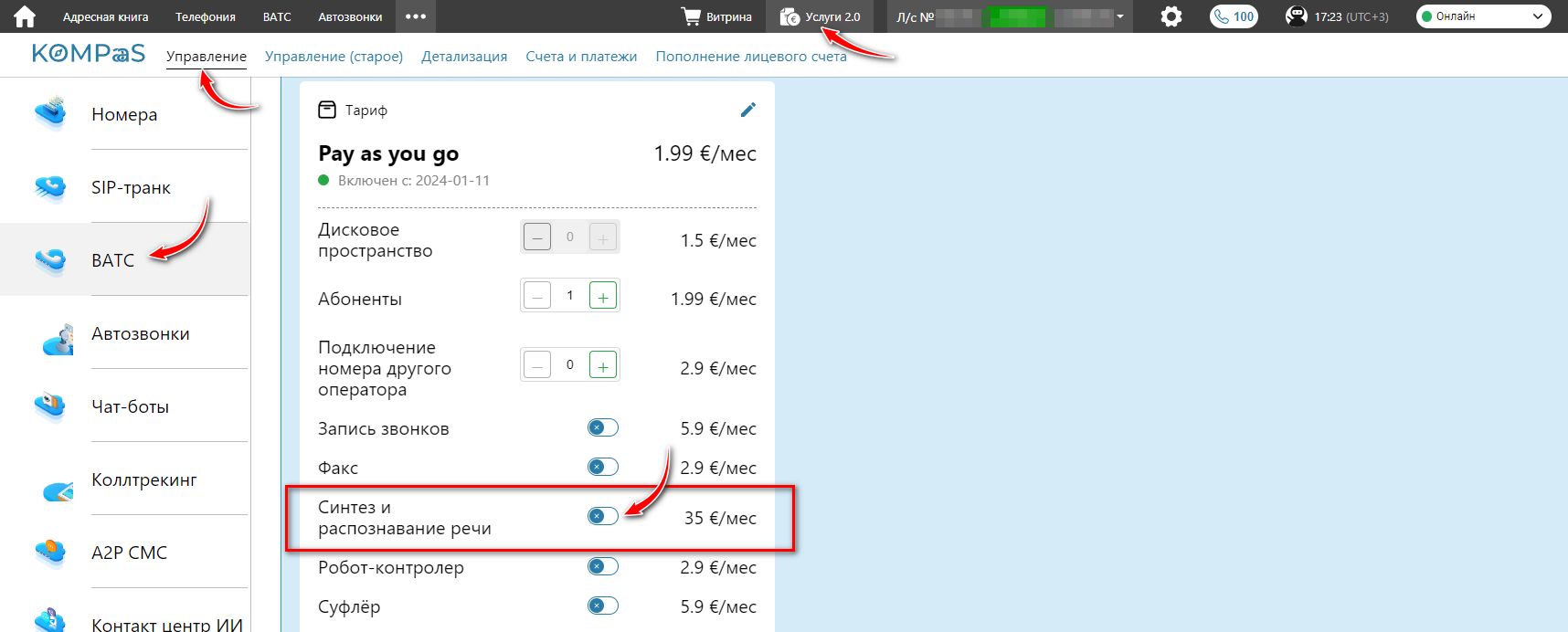Click the Чат-боты sidebar icon

coord(50,406)
